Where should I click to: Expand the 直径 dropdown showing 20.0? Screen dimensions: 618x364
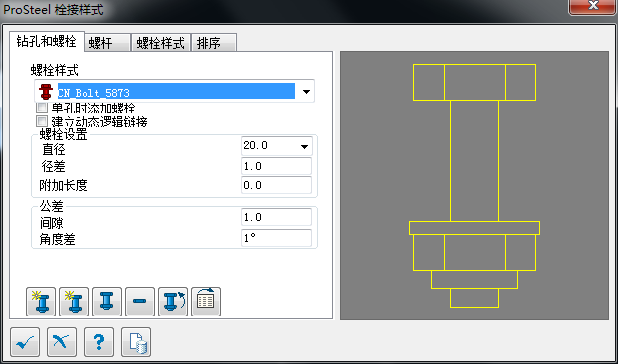(x=304, y=147)
